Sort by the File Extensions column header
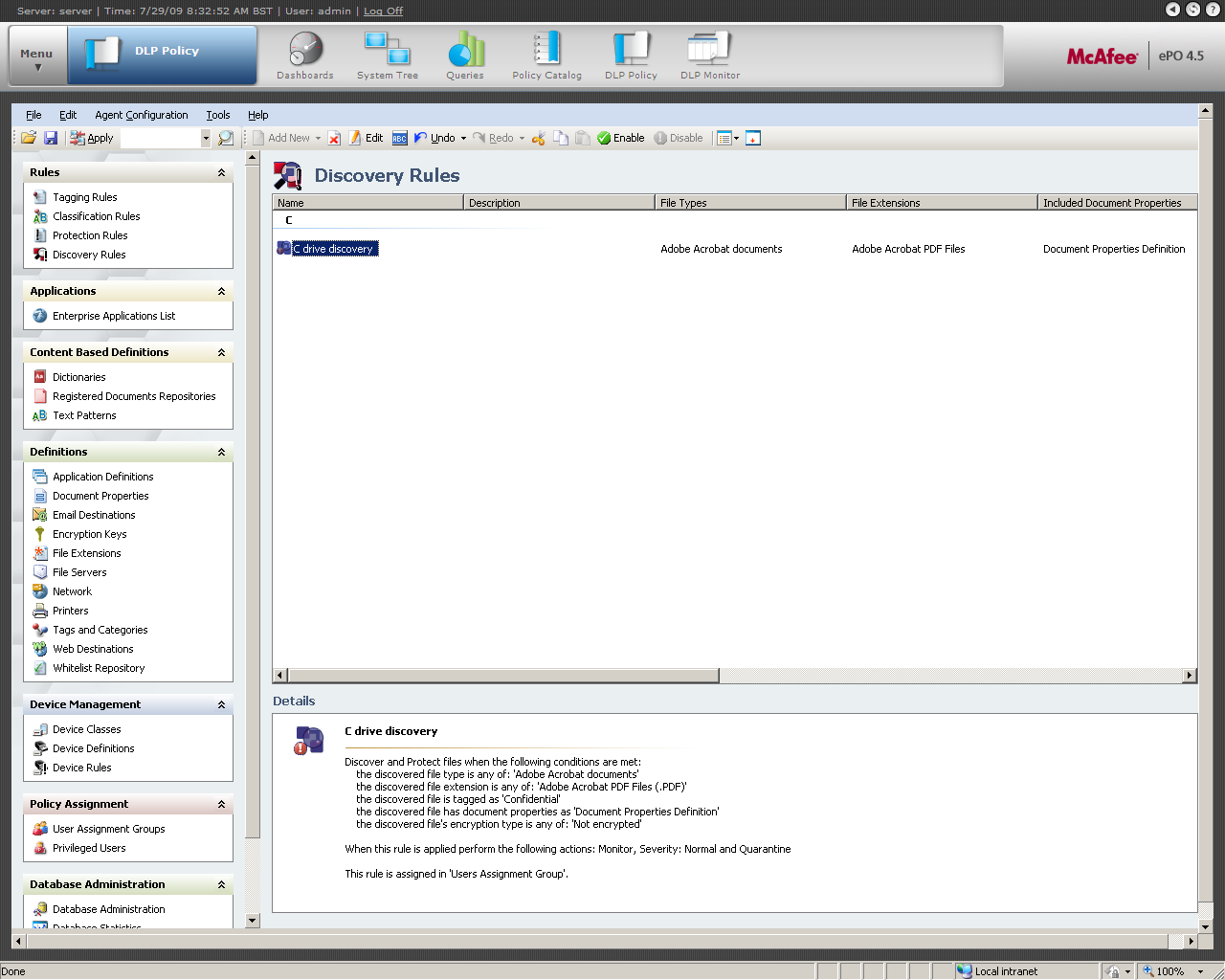1225x980 pixels. pos(942,203)
